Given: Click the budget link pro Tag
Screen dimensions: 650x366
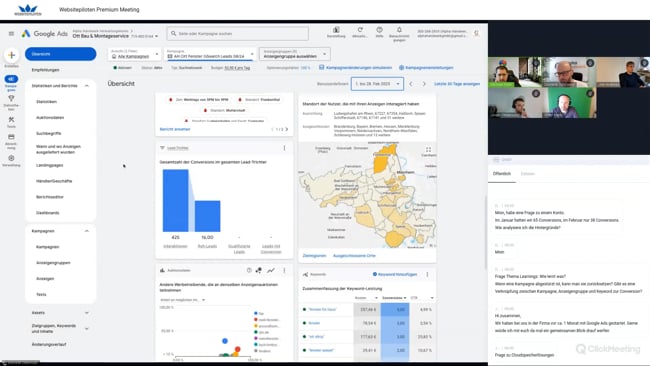Looking at the screenshot, I should 237,68.
